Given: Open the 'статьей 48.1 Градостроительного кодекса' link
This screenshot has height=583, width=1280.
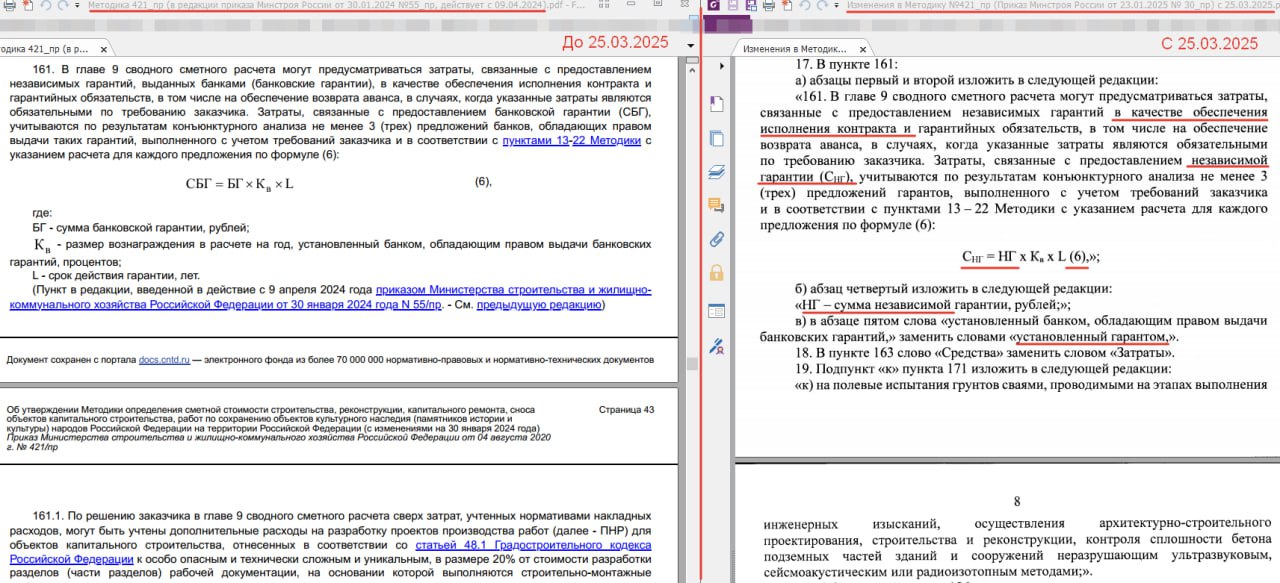Looking at the screenshot, I should [533, 545].
